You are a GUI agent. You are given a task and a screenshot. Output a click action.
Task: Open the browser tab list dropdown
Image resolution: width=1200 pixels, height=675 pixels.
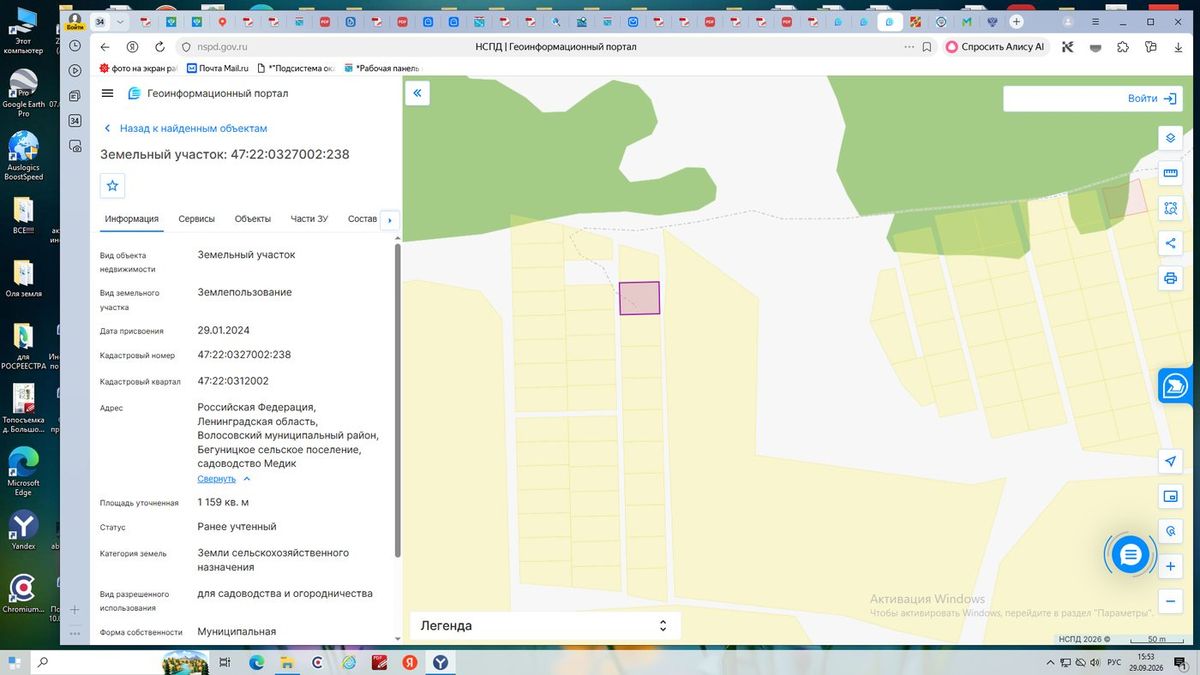tap(121, 21)
